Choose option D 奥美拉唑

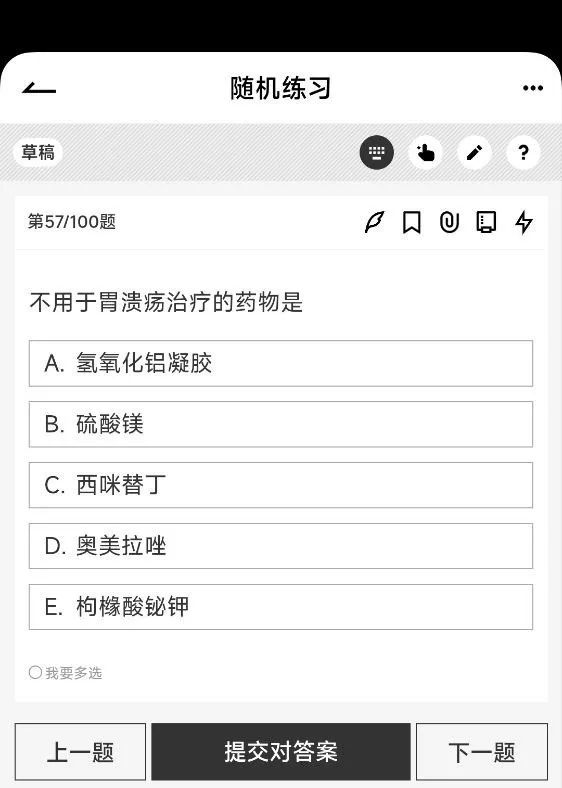point(281,546)
